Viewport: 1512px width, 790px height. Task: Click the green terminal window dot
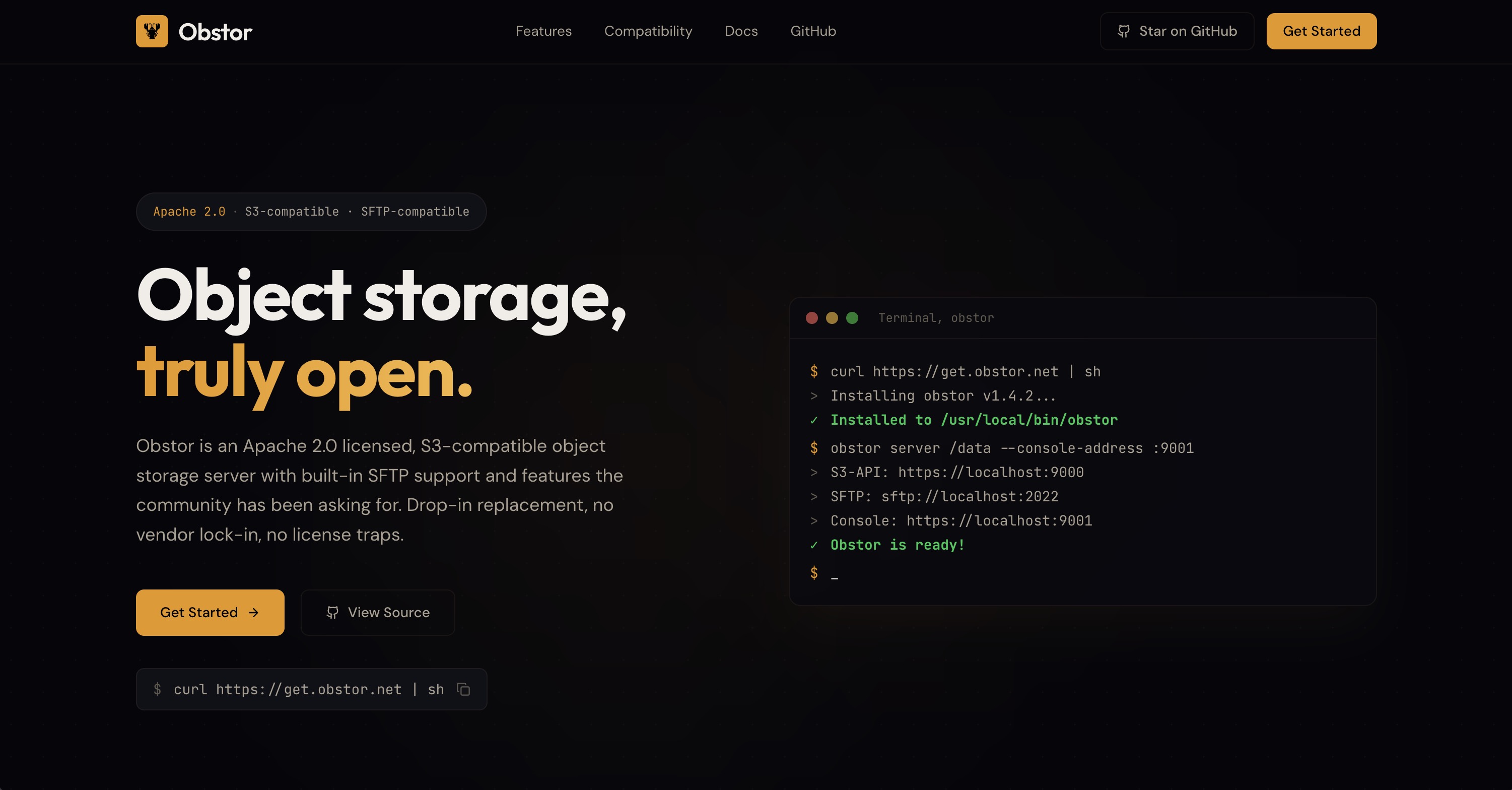point(852,318)
